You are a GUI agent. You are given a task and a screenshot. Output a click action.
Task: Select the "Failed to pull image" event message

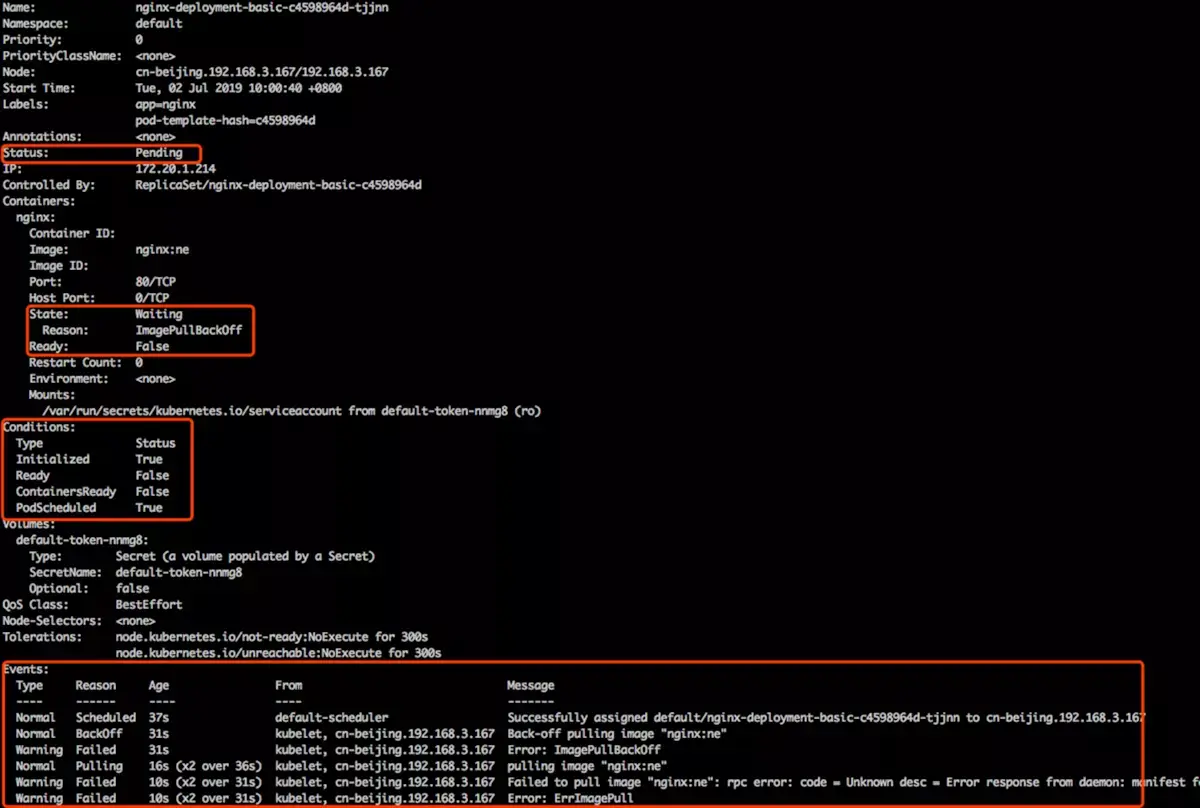[853, 782]
